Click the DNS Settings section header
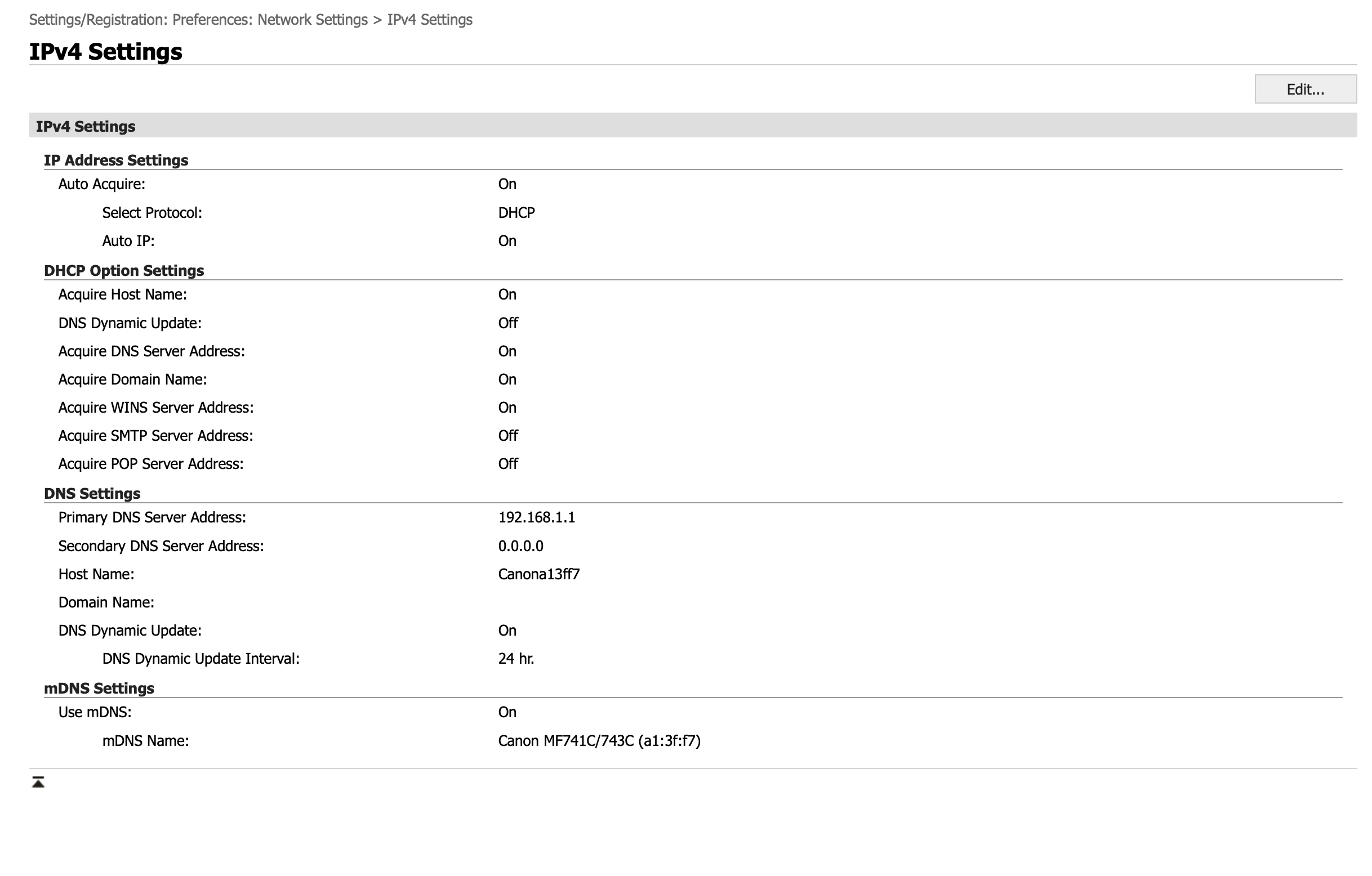1372x876 pixels. pyautogui.click(x=92, y=493)
